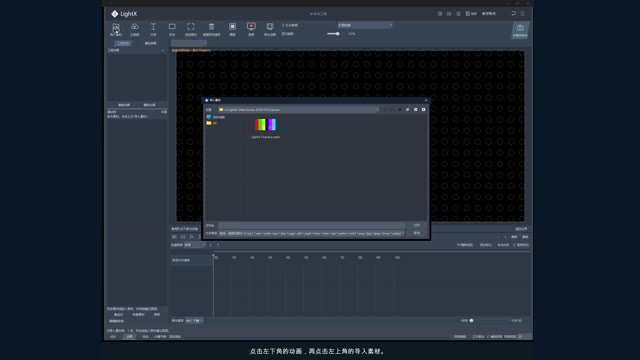
Task: Switch import dialog to list view icon
Action: point(416,109)
